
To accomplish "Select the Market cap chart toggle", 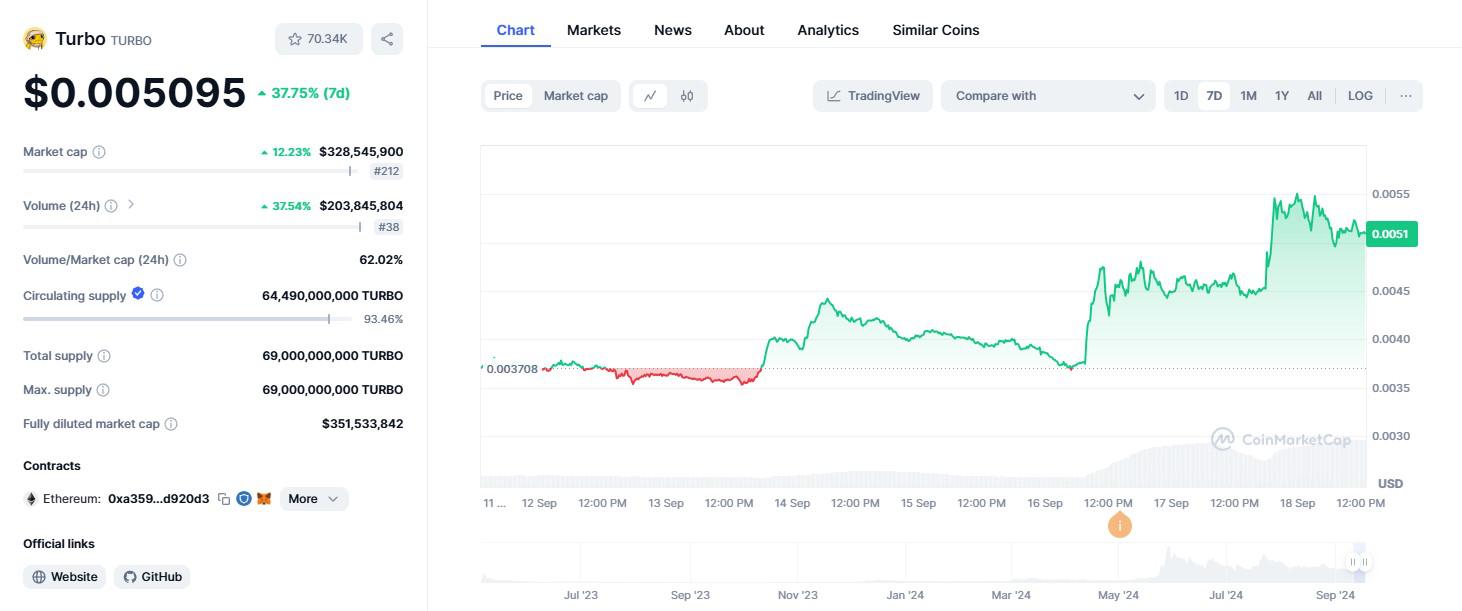I will pyautogui.click(x=576, y=96).
